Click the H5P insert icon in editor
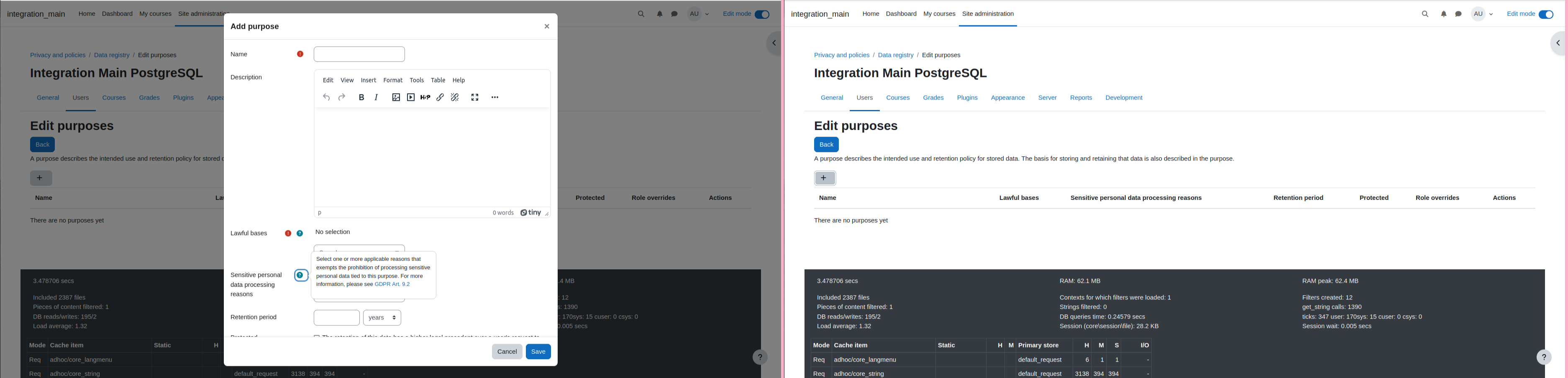 click(425, 97)
